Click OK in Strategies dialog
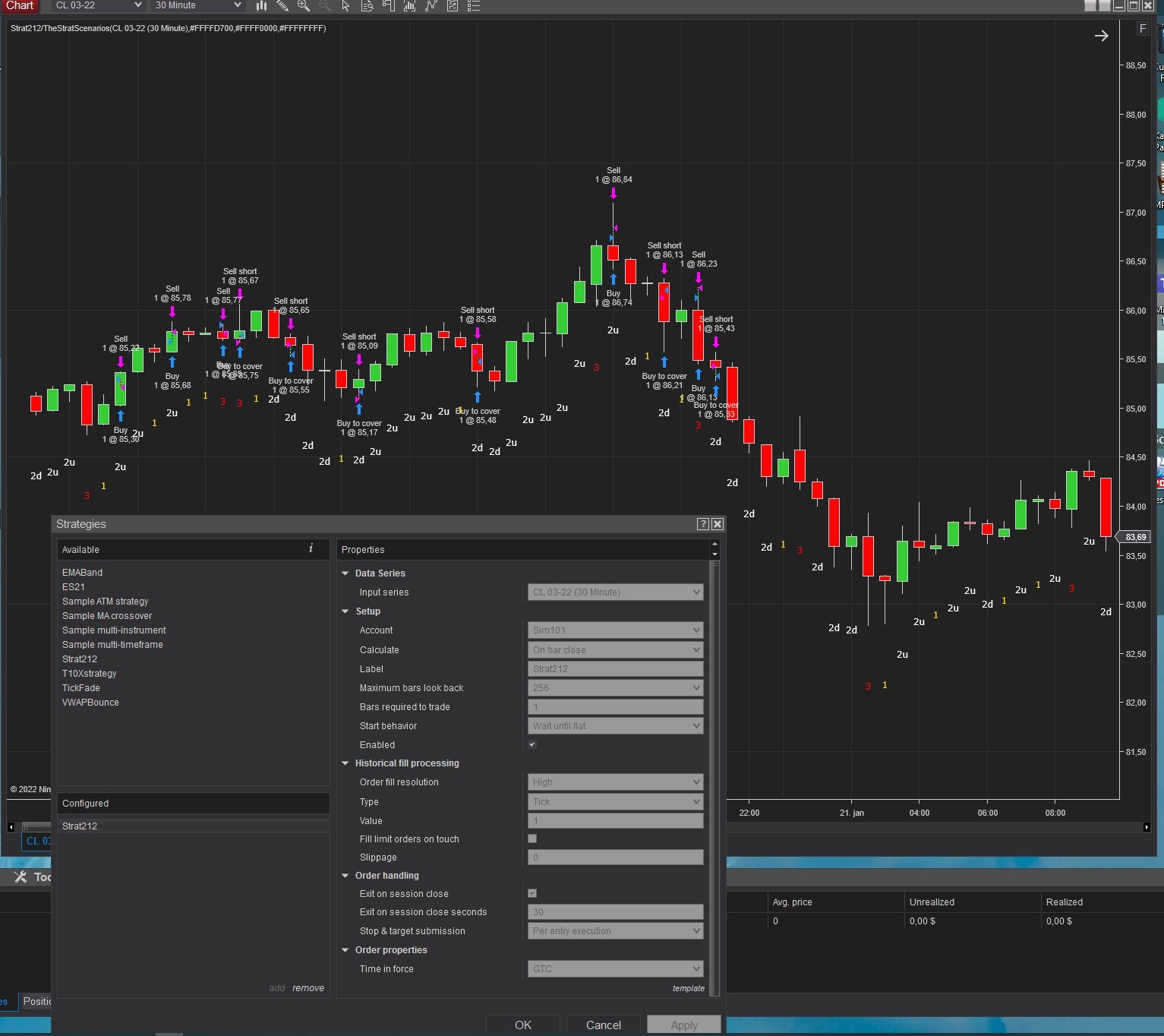 coord(523,1025)
